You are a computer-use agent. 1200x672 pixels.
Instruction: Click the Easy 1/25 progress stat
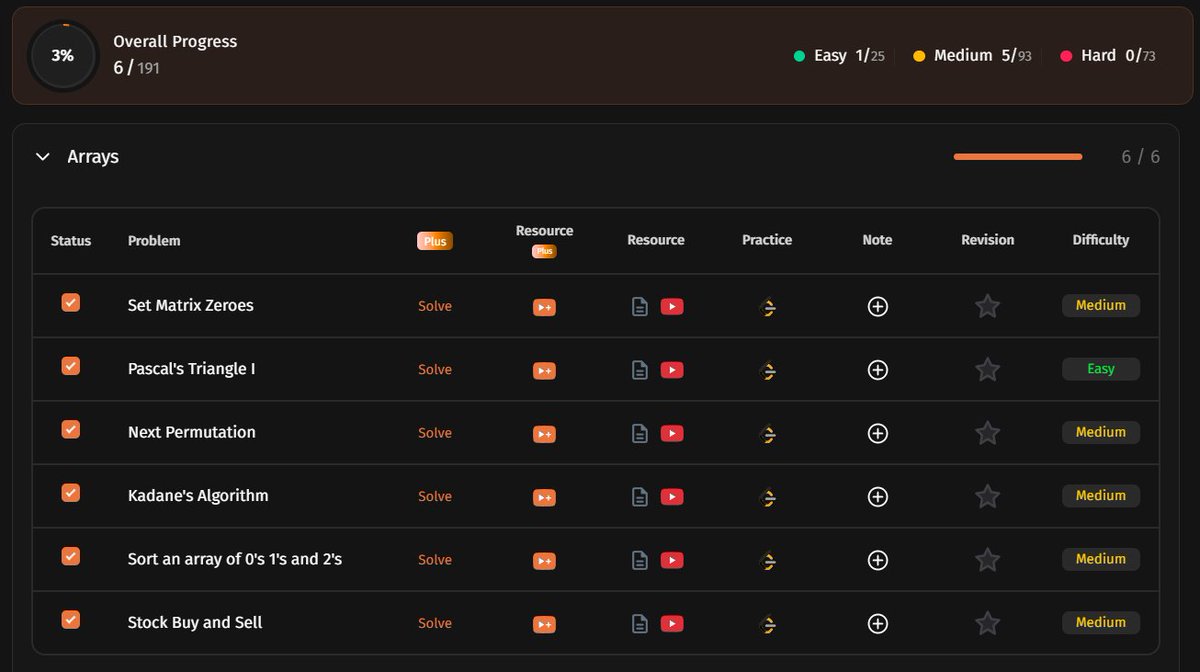tap(839, 56)
